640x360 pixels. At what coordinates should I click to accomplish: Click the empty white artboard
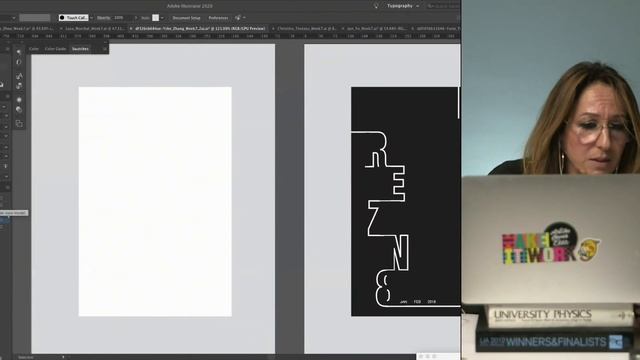pyautogui.click(x=155, y=201)
